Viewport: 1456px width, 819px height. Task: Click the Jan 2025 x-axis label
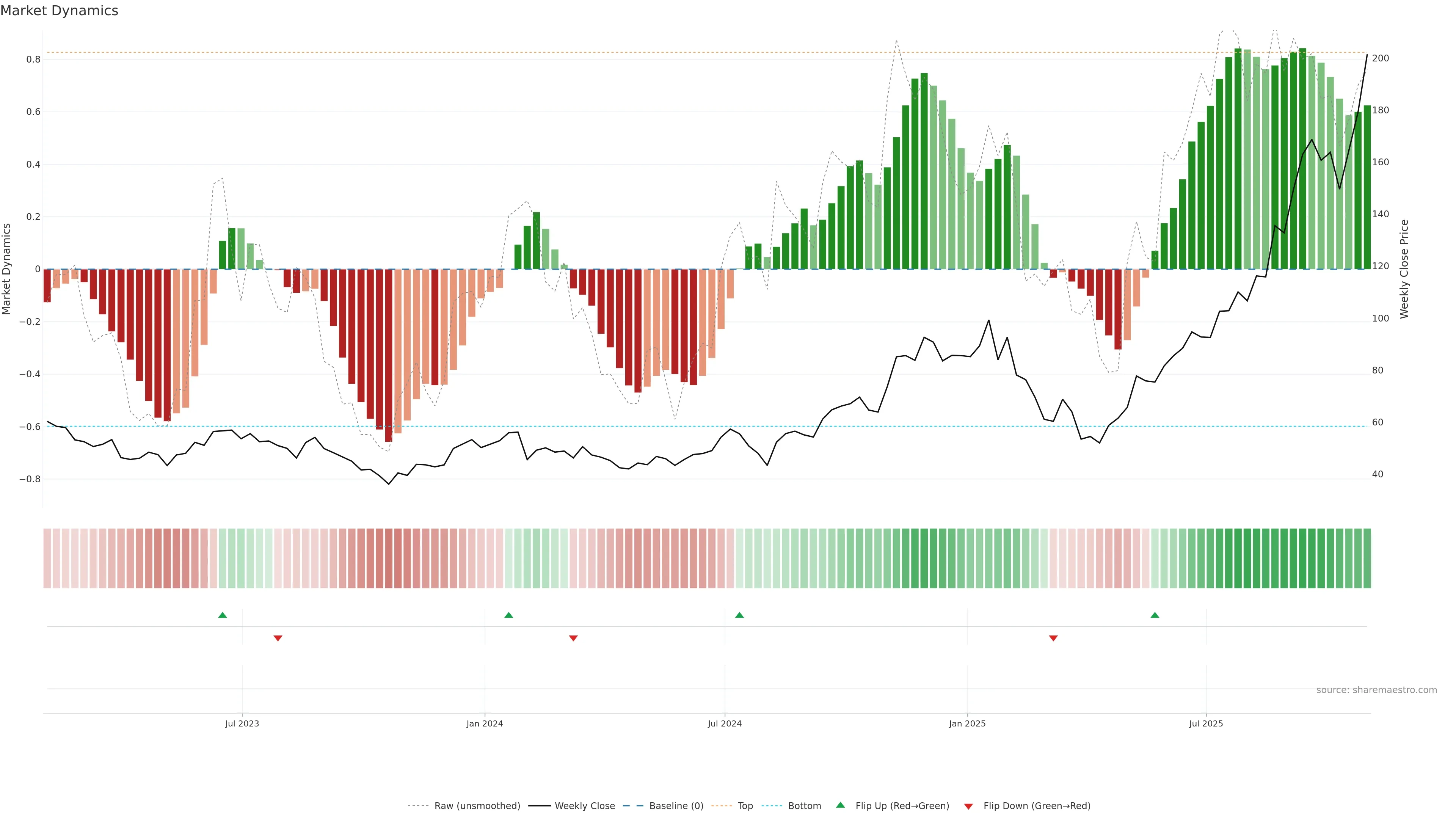(x=967, y=723)
